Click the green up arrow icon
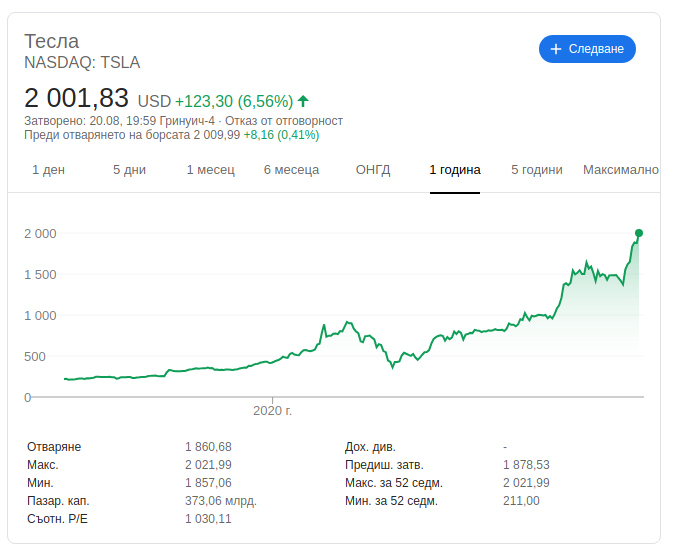Viewport: 675px width, 558px height. [x=303, y=101]
